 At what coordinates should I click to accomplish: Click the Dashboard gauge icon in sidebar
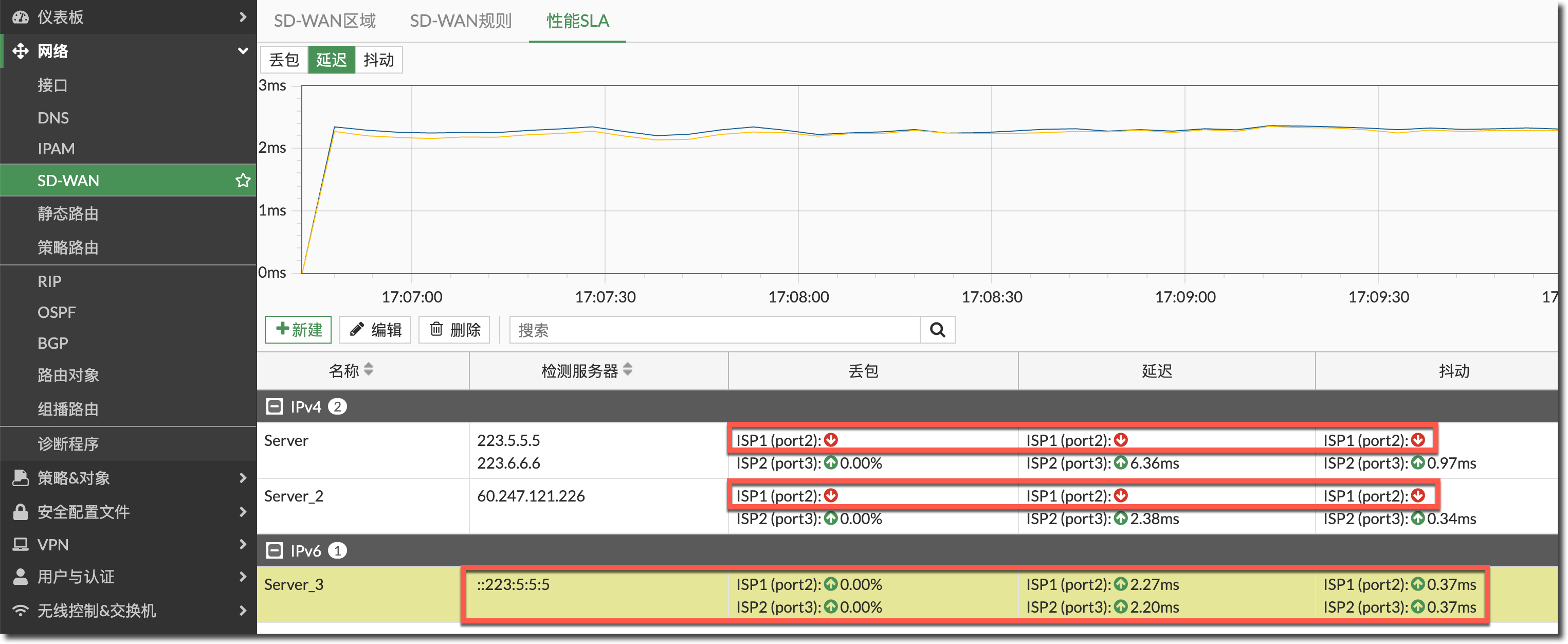click(21, 17)
